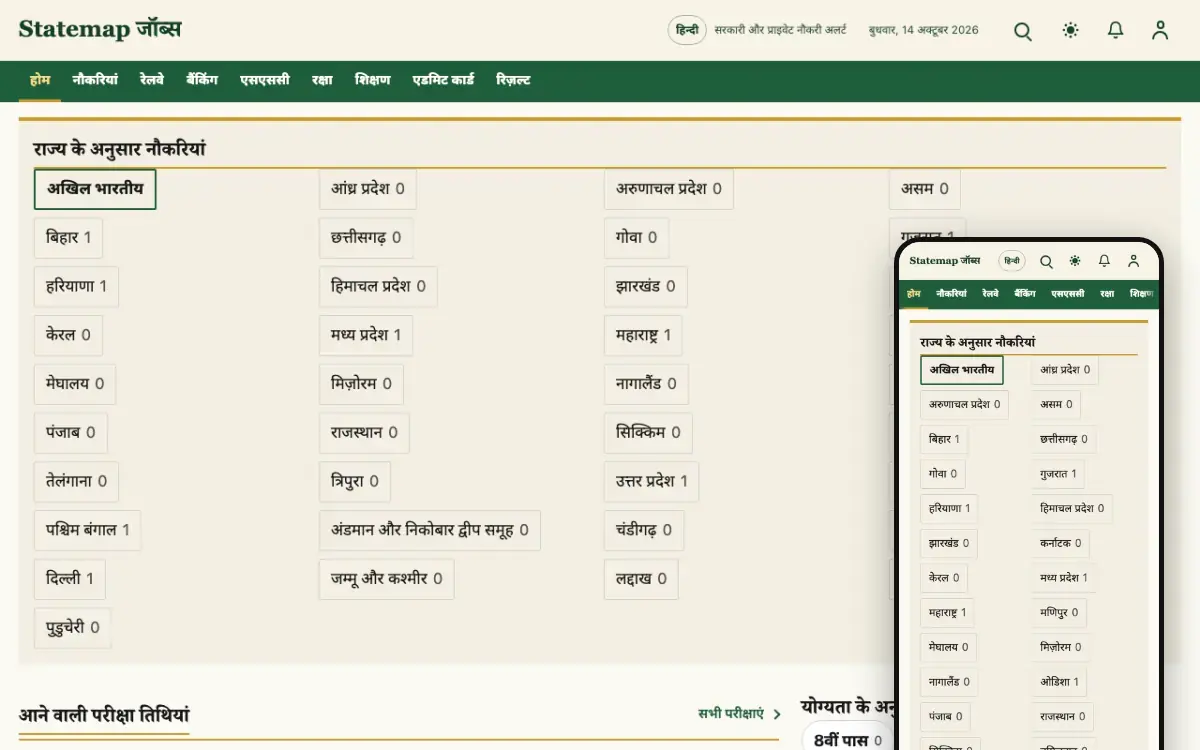Select केरल 0 chip on desktop
Screen dimensions: 1200x750
coord(68,336)
